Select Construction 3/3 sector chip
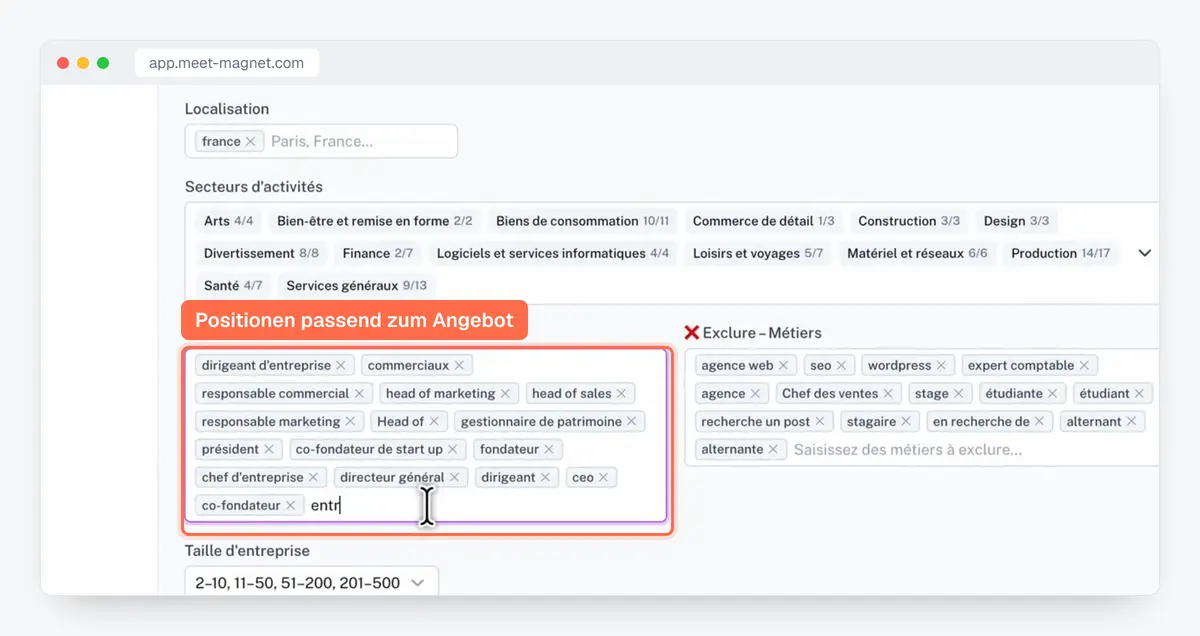 point(909,221)
